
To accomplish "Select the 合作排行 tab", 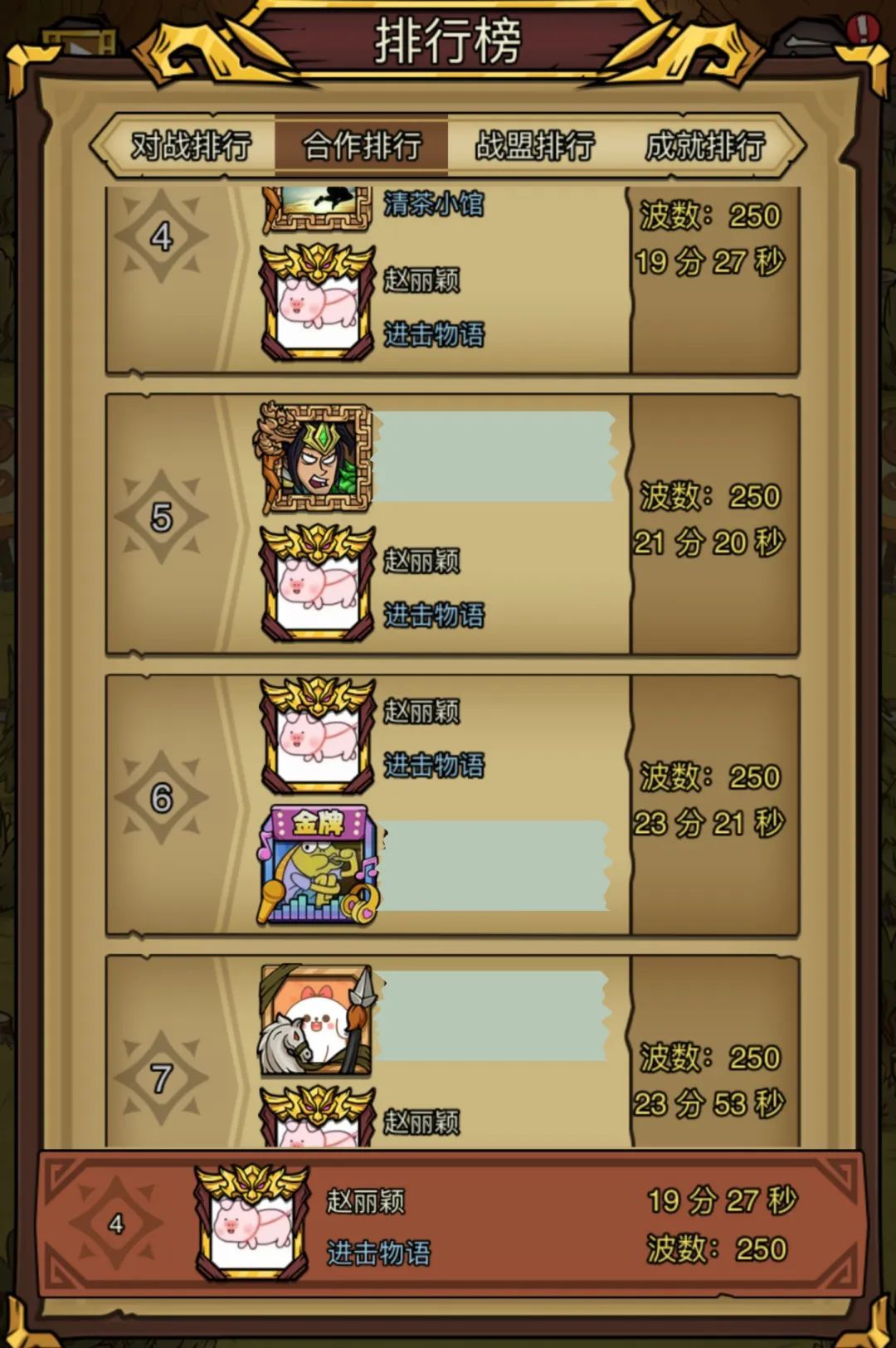I will [x=362, y=146].
